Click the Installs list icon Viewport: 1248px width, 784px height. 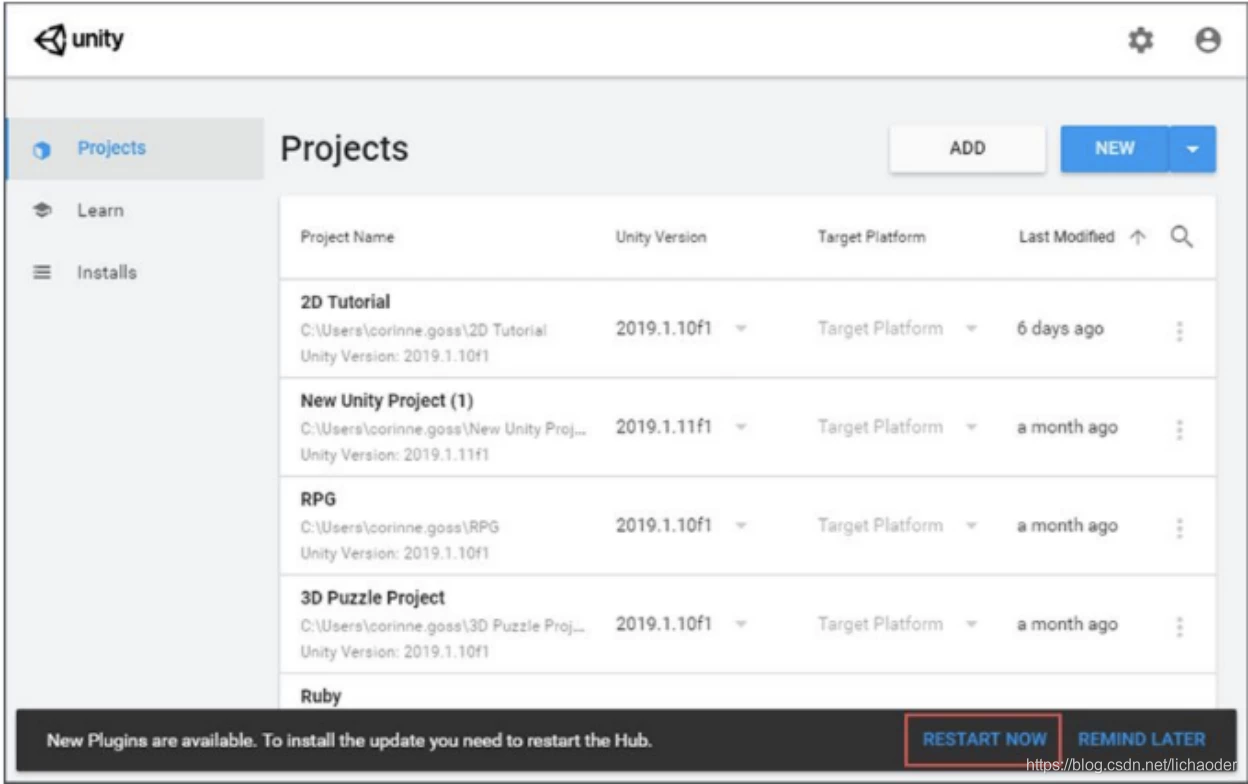[x=42, y=272]
